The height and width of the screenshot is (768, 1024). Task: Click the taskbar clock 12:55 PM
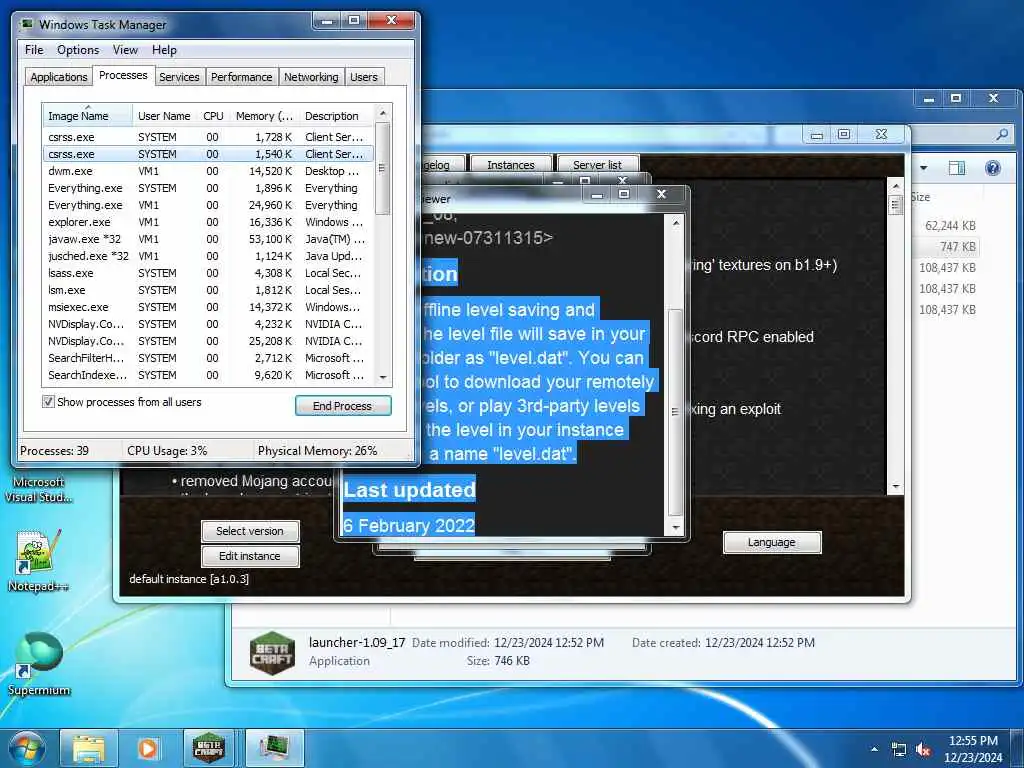[973, 741]
